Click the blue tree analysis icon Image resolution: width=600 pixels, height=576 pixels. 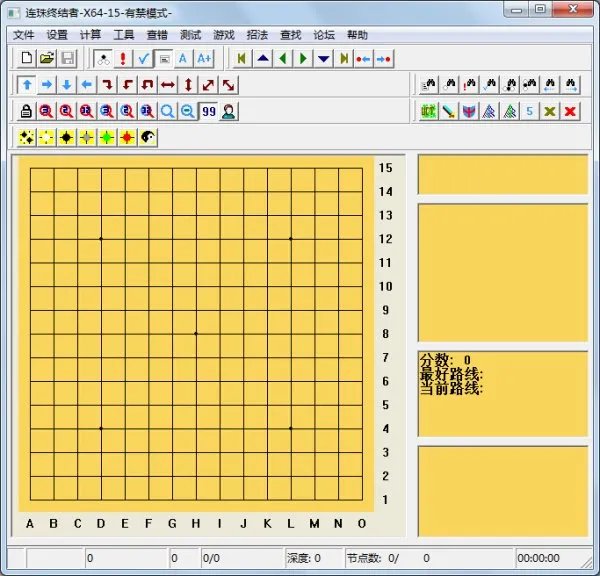(489, 111)
